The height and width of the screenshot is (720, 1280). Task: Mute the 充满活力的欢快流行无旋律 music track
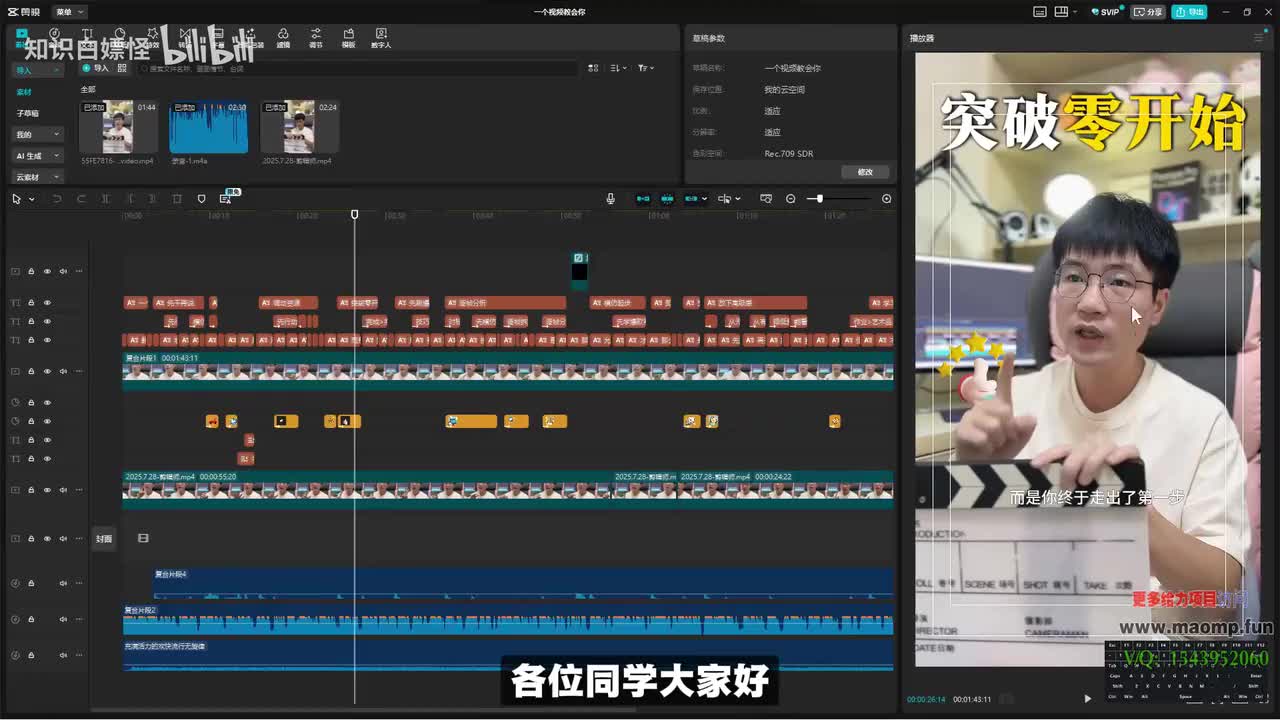pos(63,655)
